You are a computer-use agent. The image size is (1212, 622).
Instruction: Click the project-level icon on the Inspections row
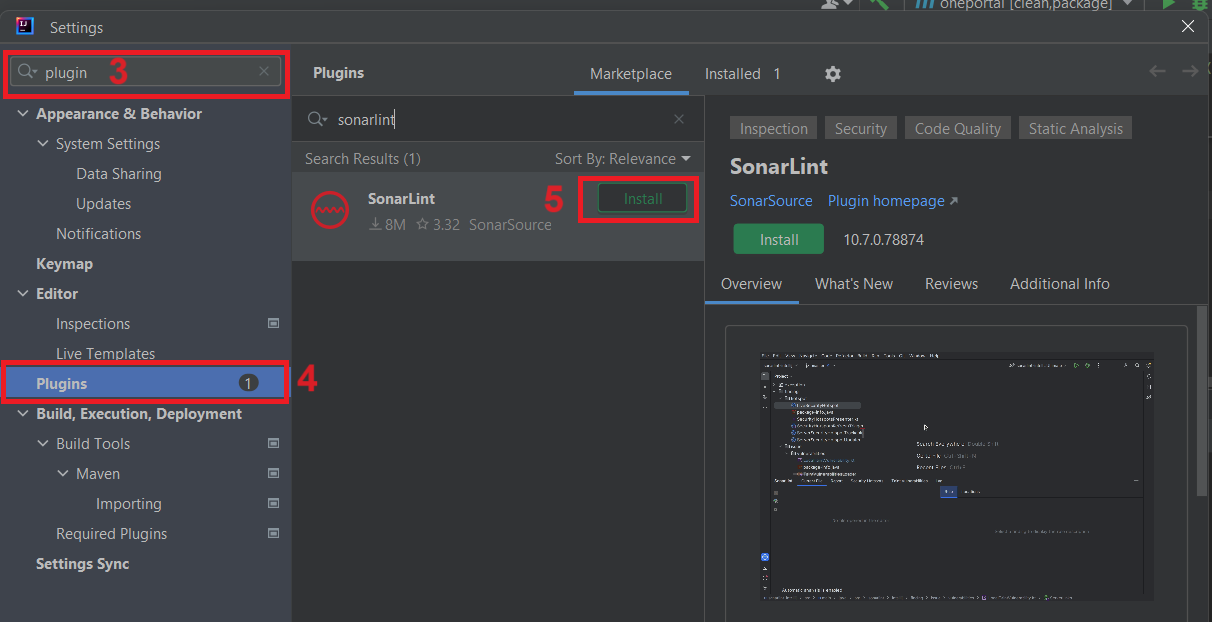(x=274, y=324)
